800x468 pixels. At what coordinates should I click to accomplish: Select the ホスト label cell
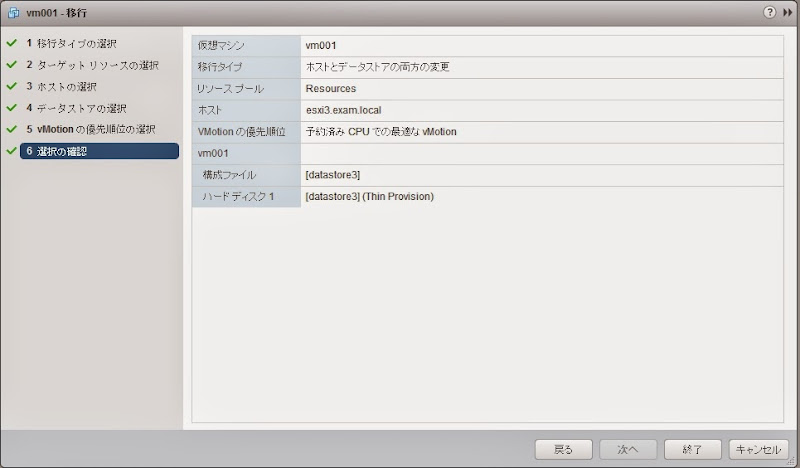point(246,110)
